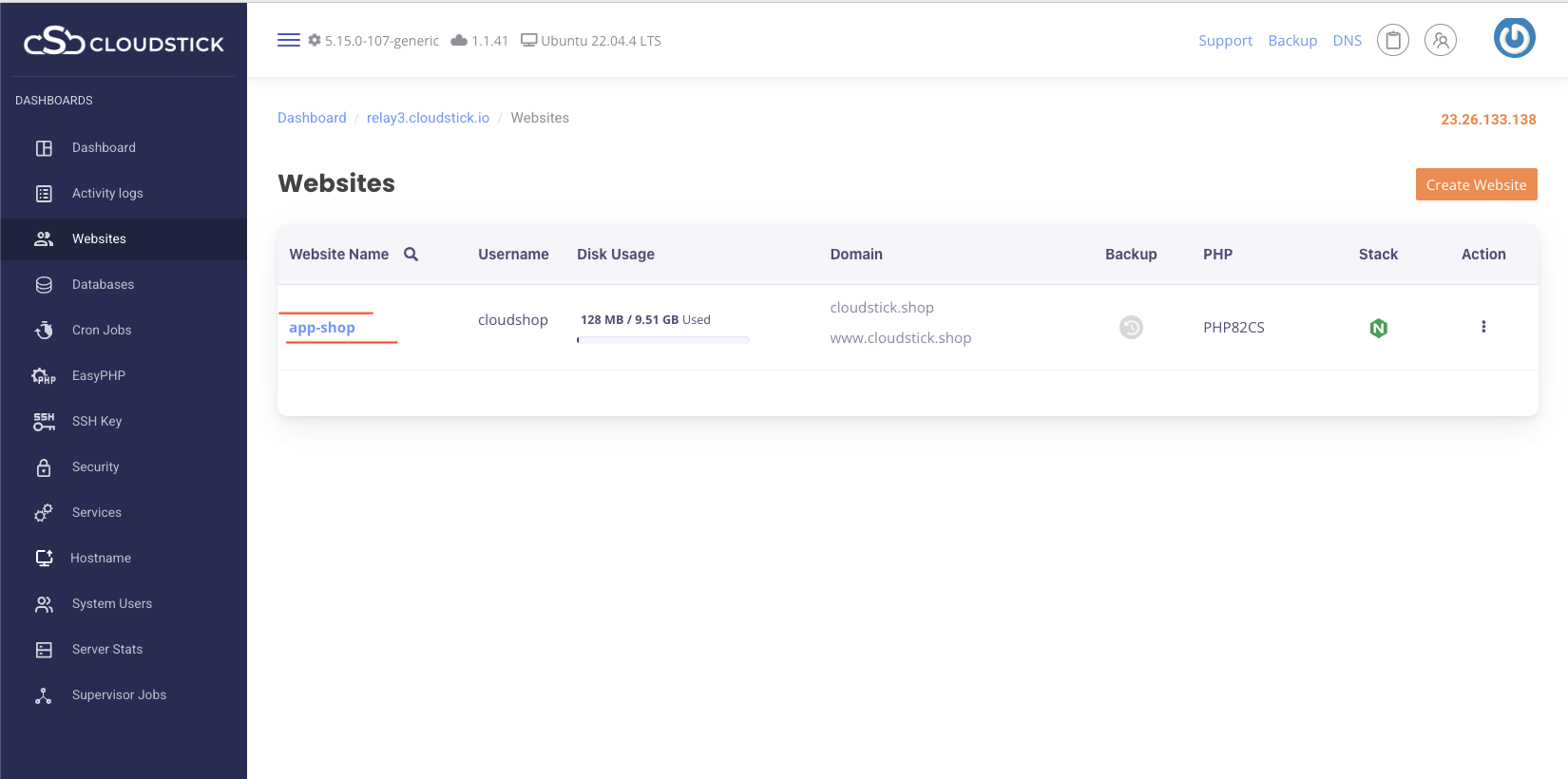Click the SSH Key sidebar icon
The image size is (1568, 779).
point(44,422)
